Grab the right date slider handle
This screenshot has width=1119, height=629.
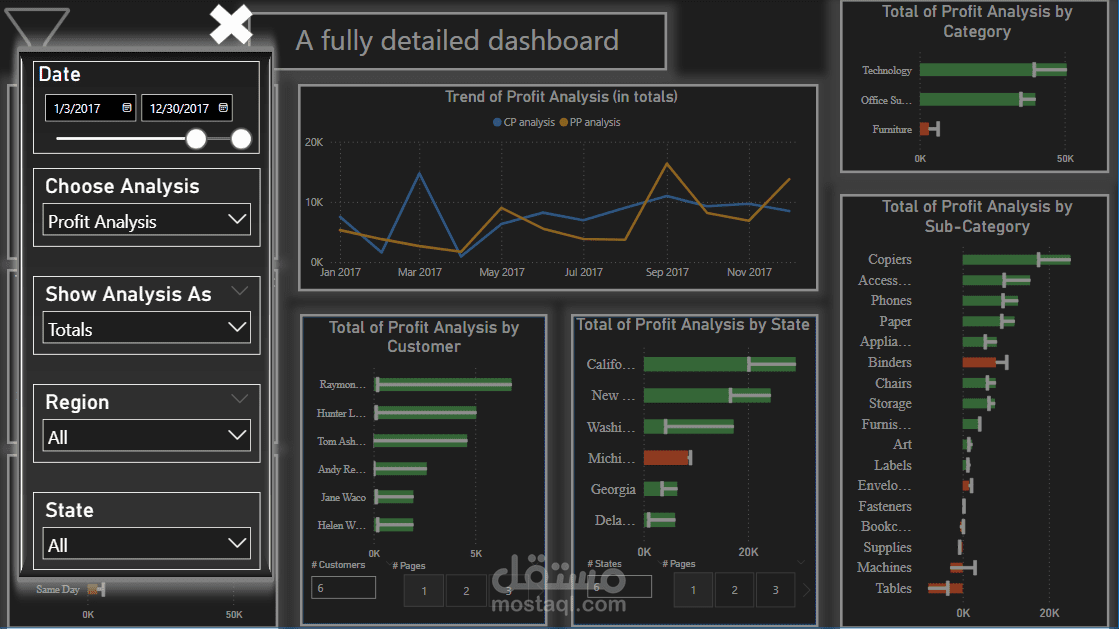[241, 139]
